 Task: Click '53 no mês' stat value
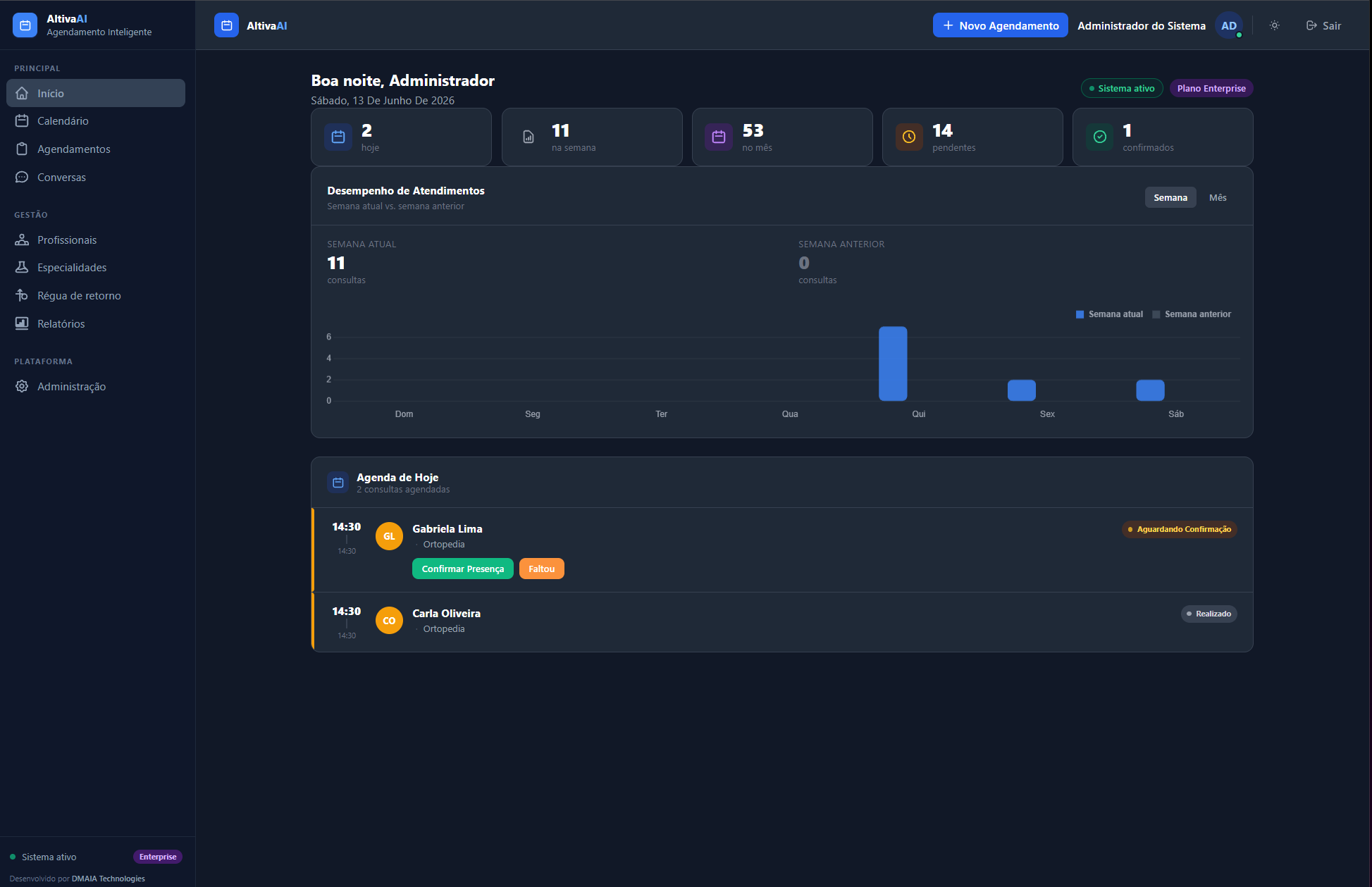[753, 130]
